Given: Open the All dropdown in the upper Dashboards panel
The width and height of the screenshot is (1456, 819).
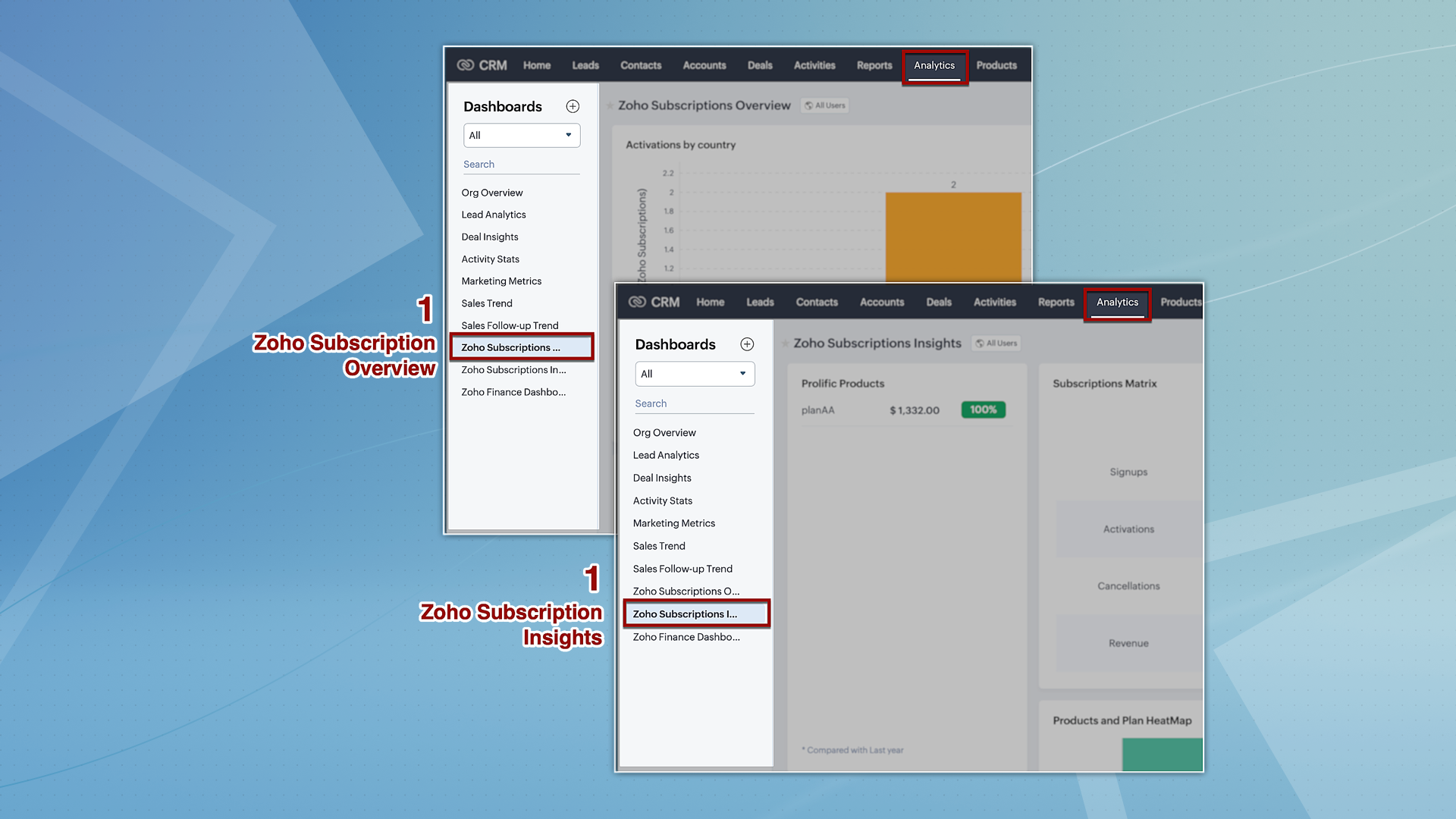Looking at the screenshot, I should [x=522, y=135].
